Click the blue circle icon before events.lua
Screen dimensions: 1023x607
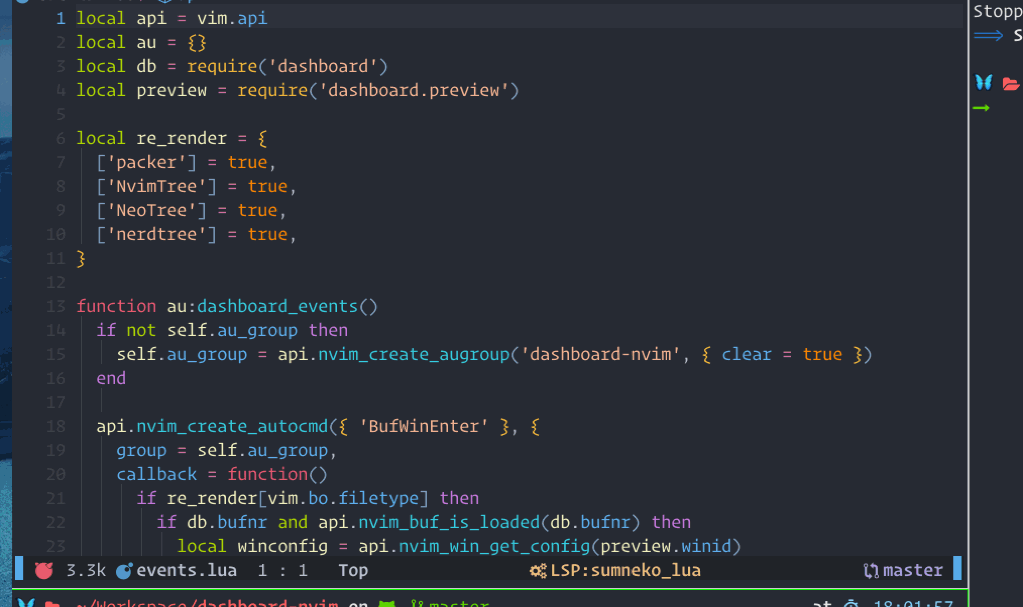122,570
